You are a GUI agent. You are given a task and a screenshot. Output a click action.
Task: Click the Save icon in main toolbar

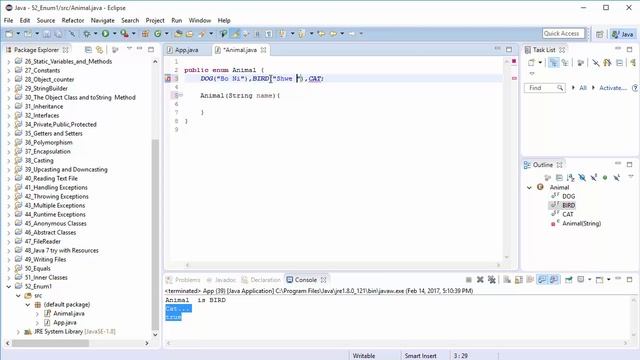pyautogui.click(x=47, y=33)
